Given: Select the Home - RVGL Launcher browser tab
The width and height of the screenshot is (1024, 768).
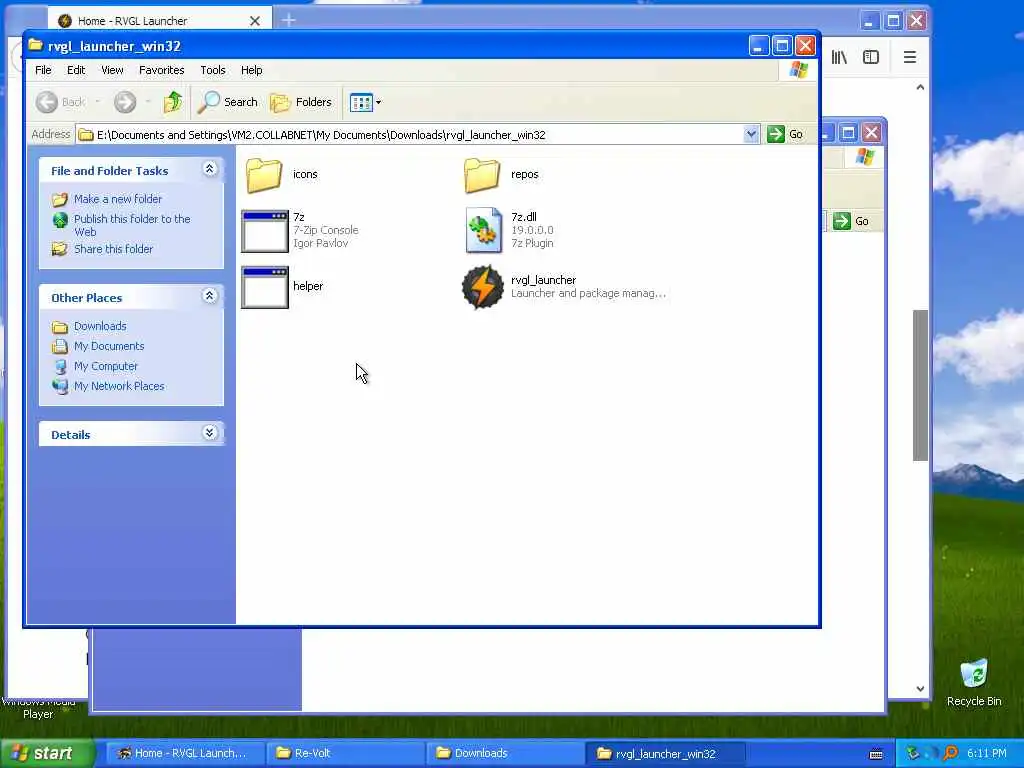Looking at the screenshot, I should (160, 21).
